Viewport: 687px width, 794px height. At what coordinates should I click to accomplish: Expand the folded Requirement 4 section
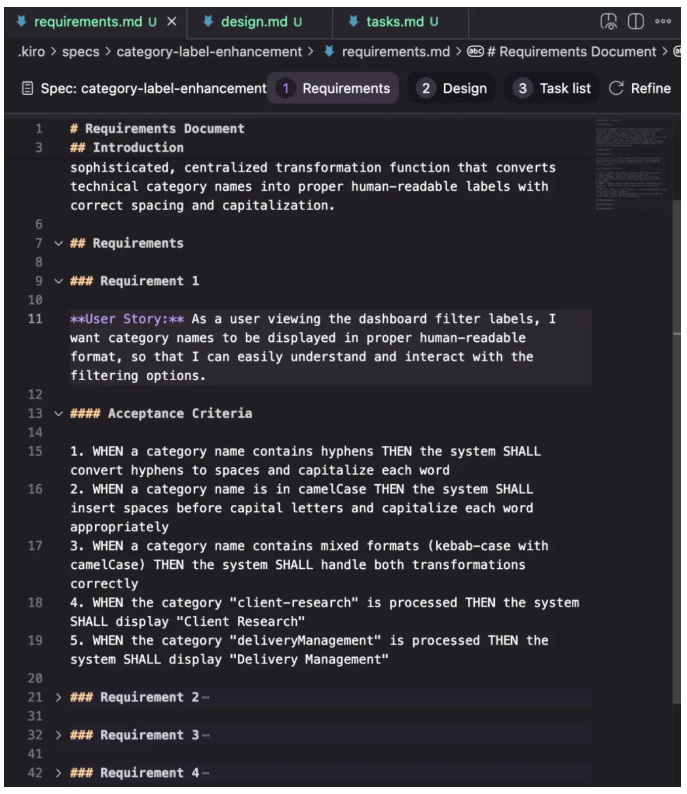tap(58, 773)
